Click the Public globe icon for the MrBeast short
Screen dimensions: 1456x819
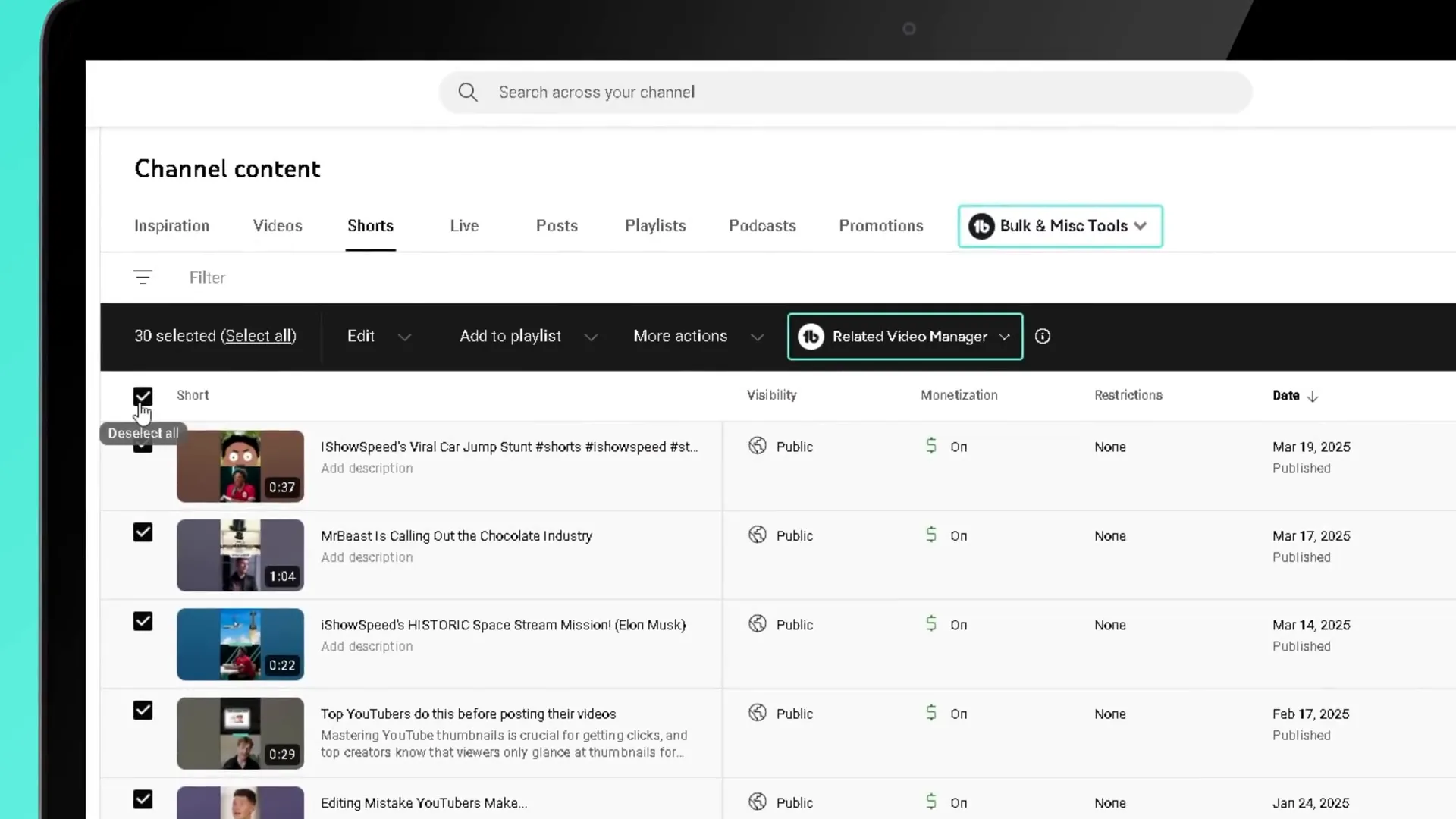point(758,535)
